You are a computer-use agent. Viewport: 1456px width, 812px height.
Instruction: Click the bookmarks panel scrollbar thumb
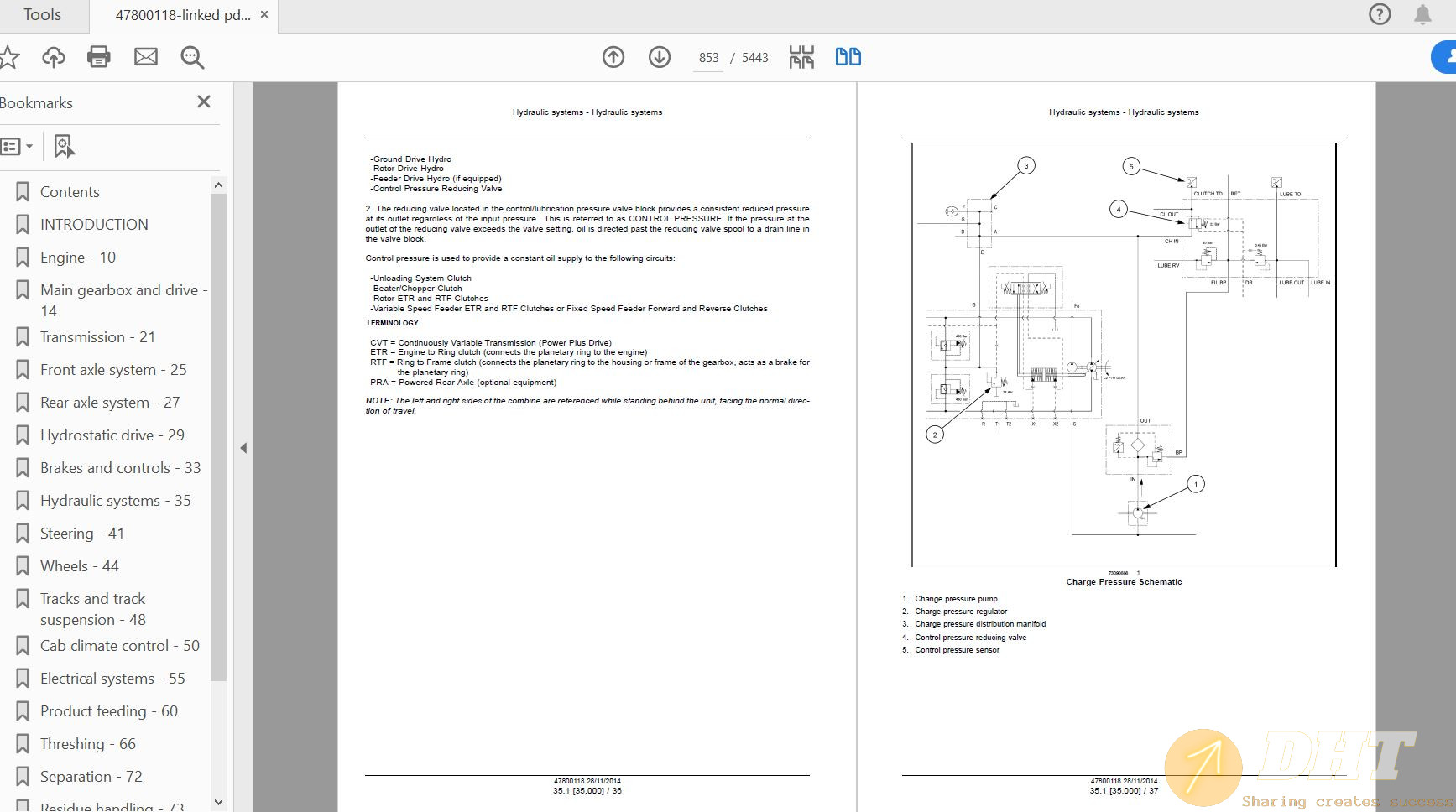[218, 436]
